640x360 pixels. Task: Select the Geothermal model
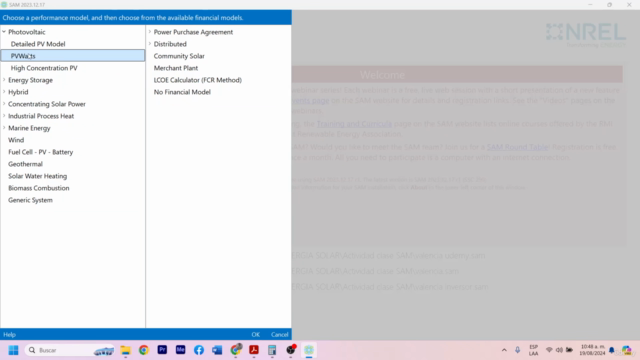pyautogui.click(x=25, y=164)
